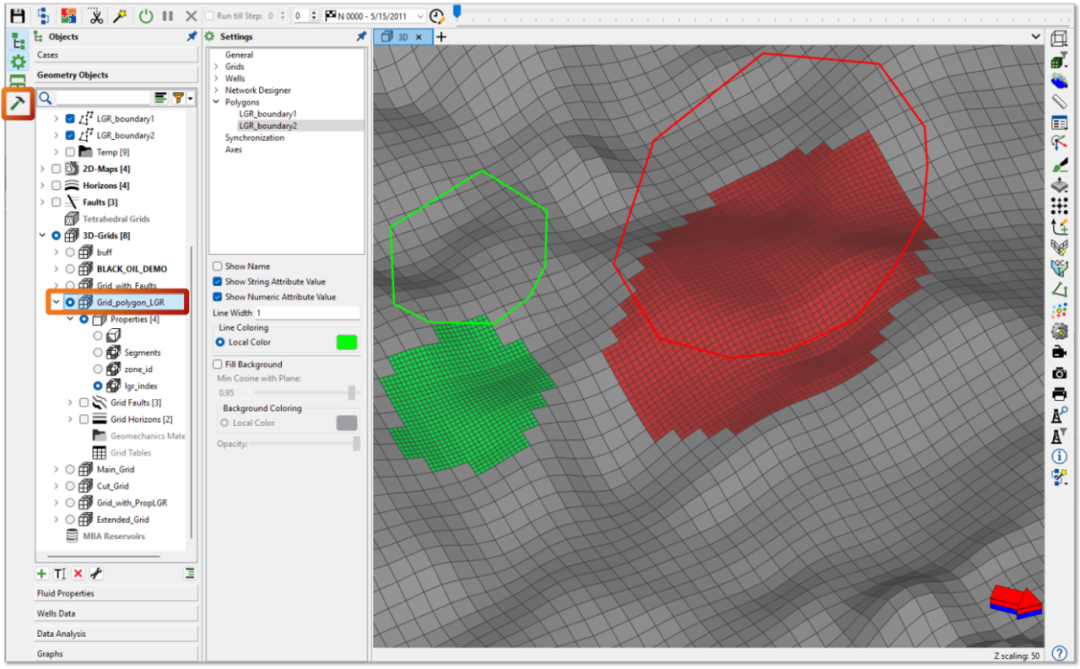Viewport: 1080px width, 669px height.
Task: Click the gray X stop button
Action: [191, 15]
